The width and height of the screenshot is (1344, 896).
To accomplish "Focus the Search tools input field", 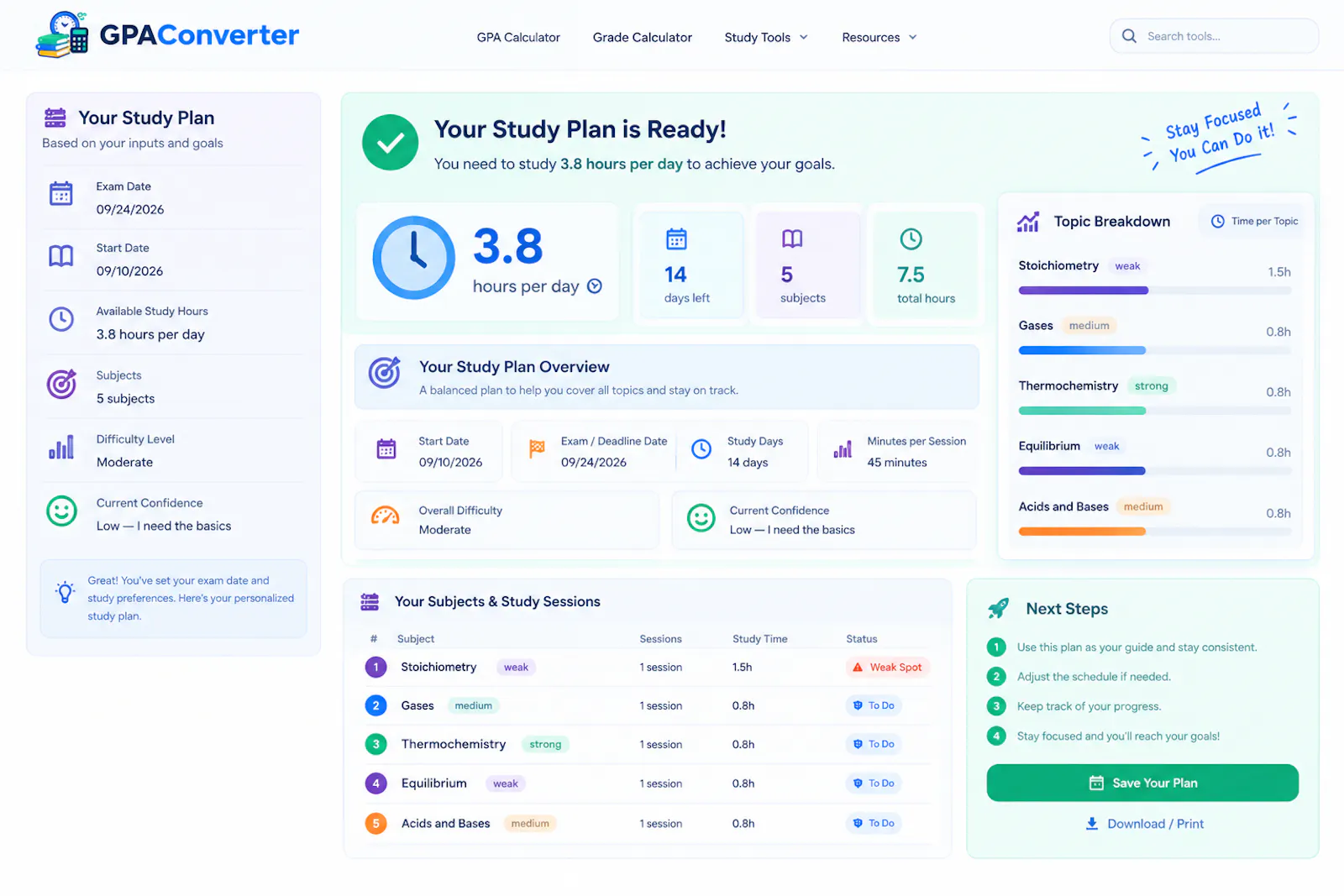I will 1215,36.
